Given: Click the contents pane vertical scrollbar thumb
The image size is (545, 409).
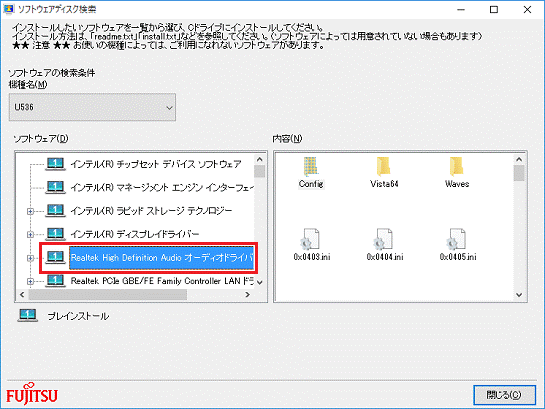Looking at the screenshot, I should coord(519,173).
